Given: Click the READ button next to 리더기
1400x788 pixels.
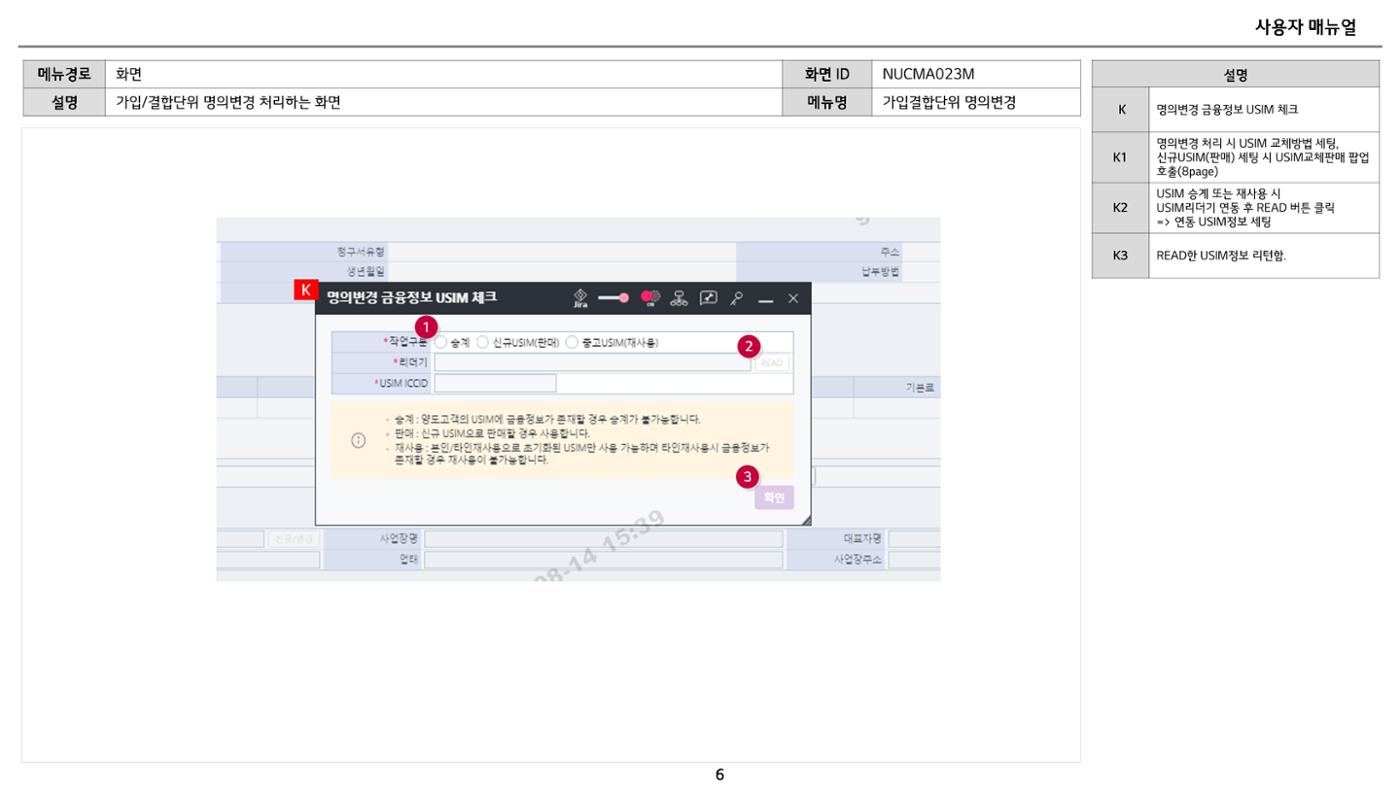Looking at the screenshot, I should [x=772, y=363].
